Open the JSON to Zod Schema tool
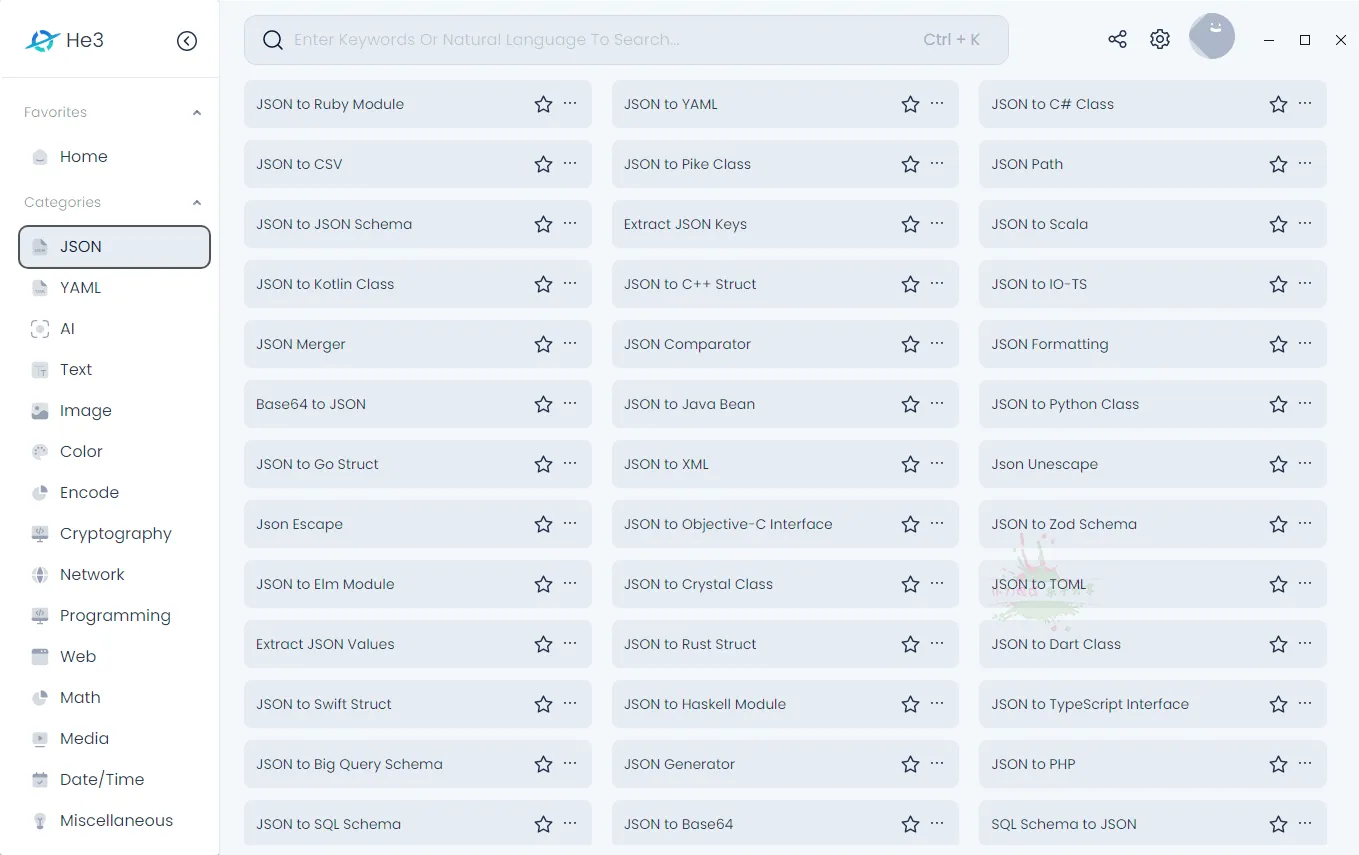 pyautogui.click(x=1153, y=524)
